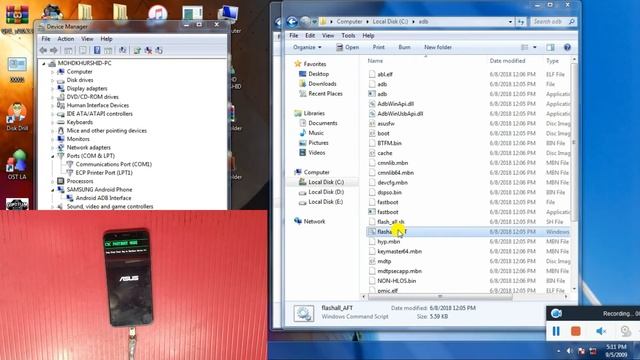
Task: Select the asusfw disc image file
Action: [386, 123]
